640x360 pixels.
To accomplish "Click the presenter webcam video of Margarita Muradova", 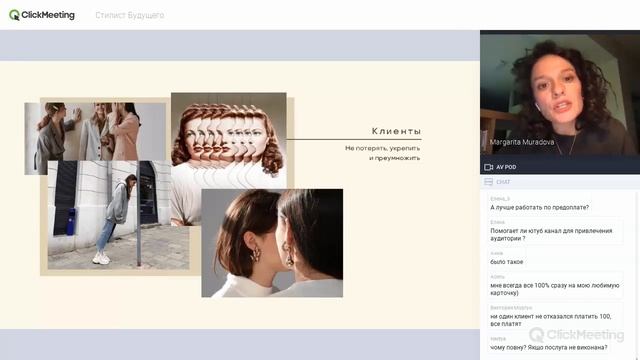I will click(x=560, y=95).
